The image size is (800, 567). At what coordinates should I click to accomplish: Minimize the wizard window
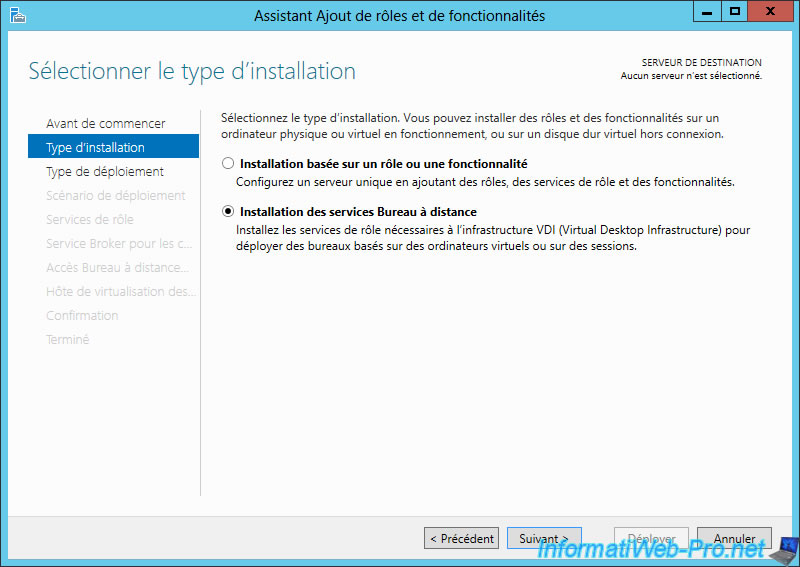(707, 12)
